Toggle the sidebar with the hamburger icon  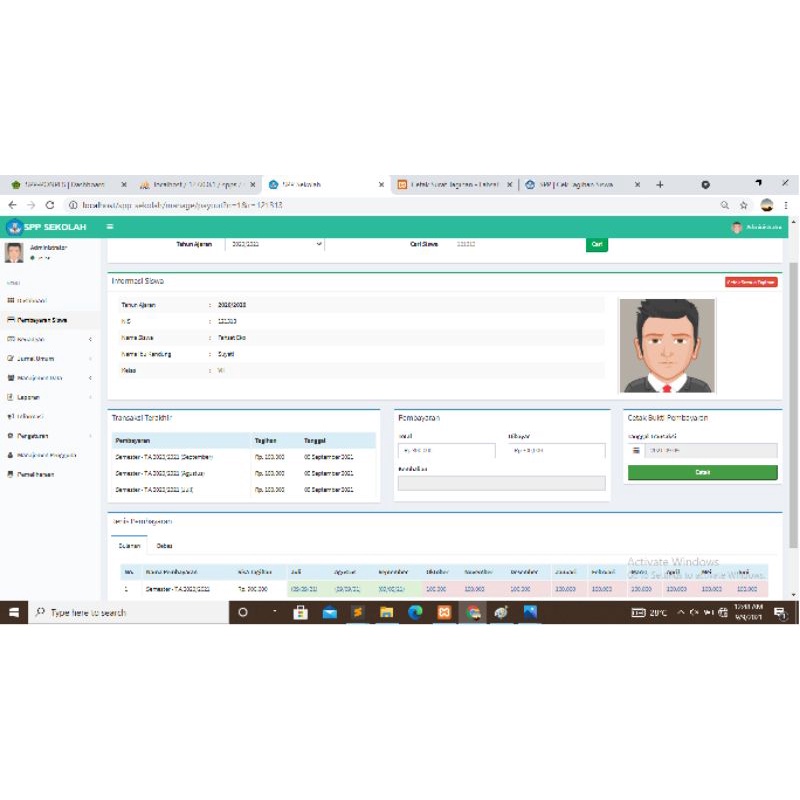coord(110,227)
